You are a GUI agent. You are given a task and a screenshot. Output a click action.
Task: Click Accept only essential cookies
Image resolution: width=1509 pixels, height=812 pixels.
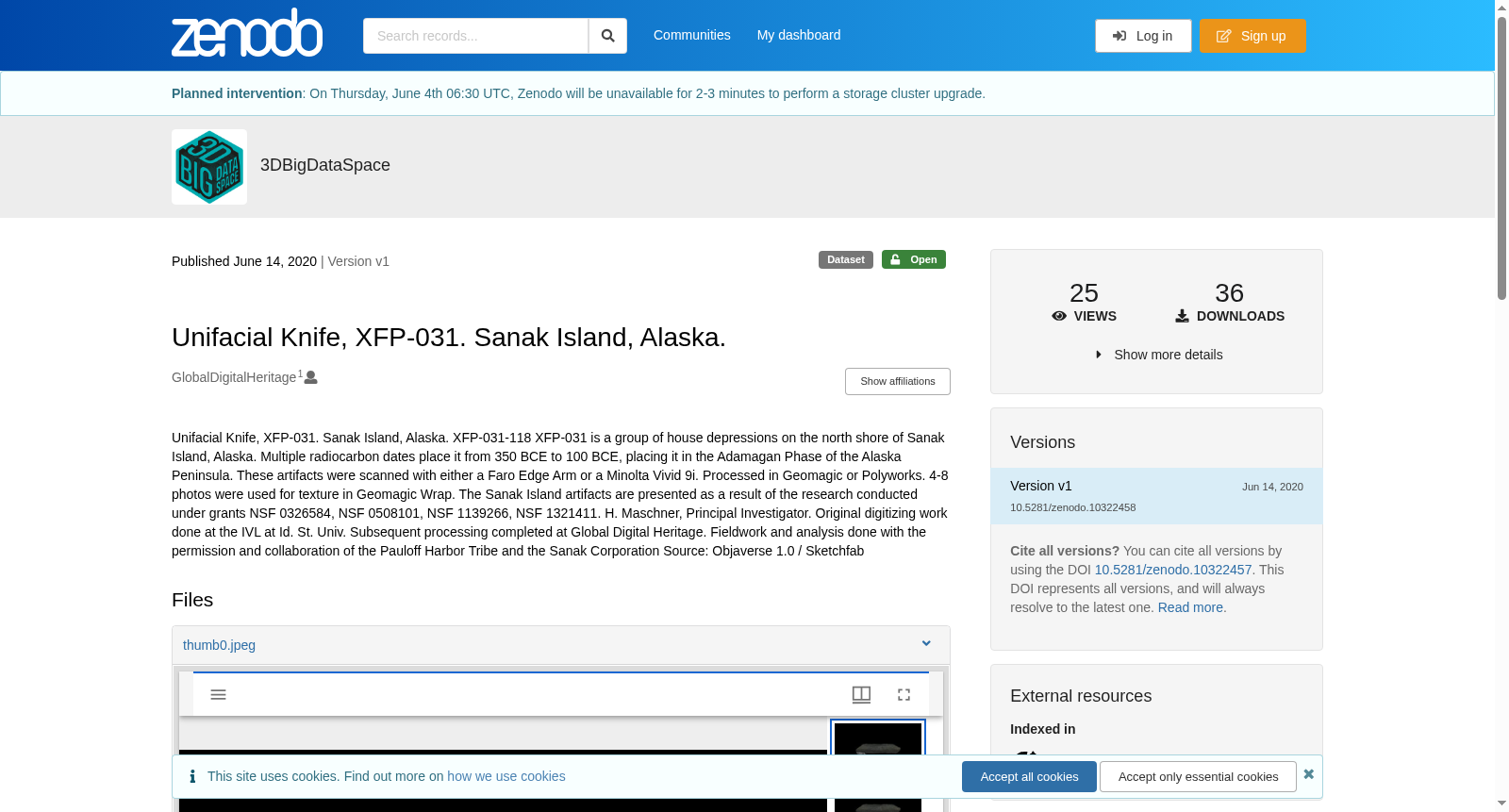[x=1198, y=777]
